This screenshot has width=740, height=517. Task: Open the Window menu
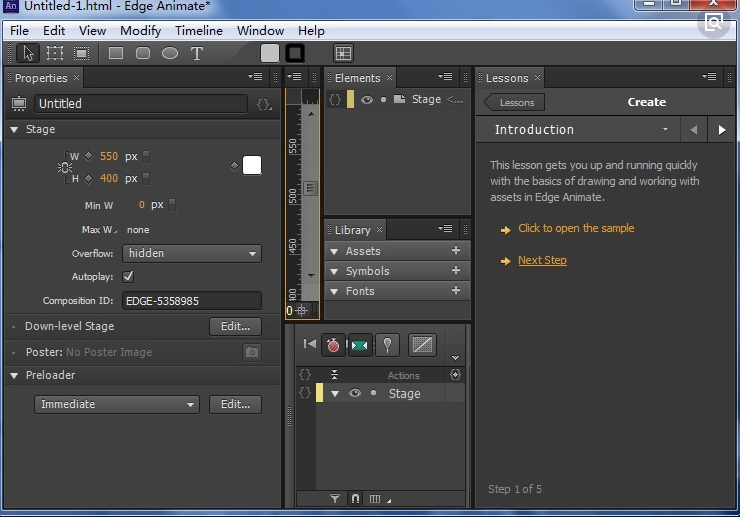tap(260, 31)
